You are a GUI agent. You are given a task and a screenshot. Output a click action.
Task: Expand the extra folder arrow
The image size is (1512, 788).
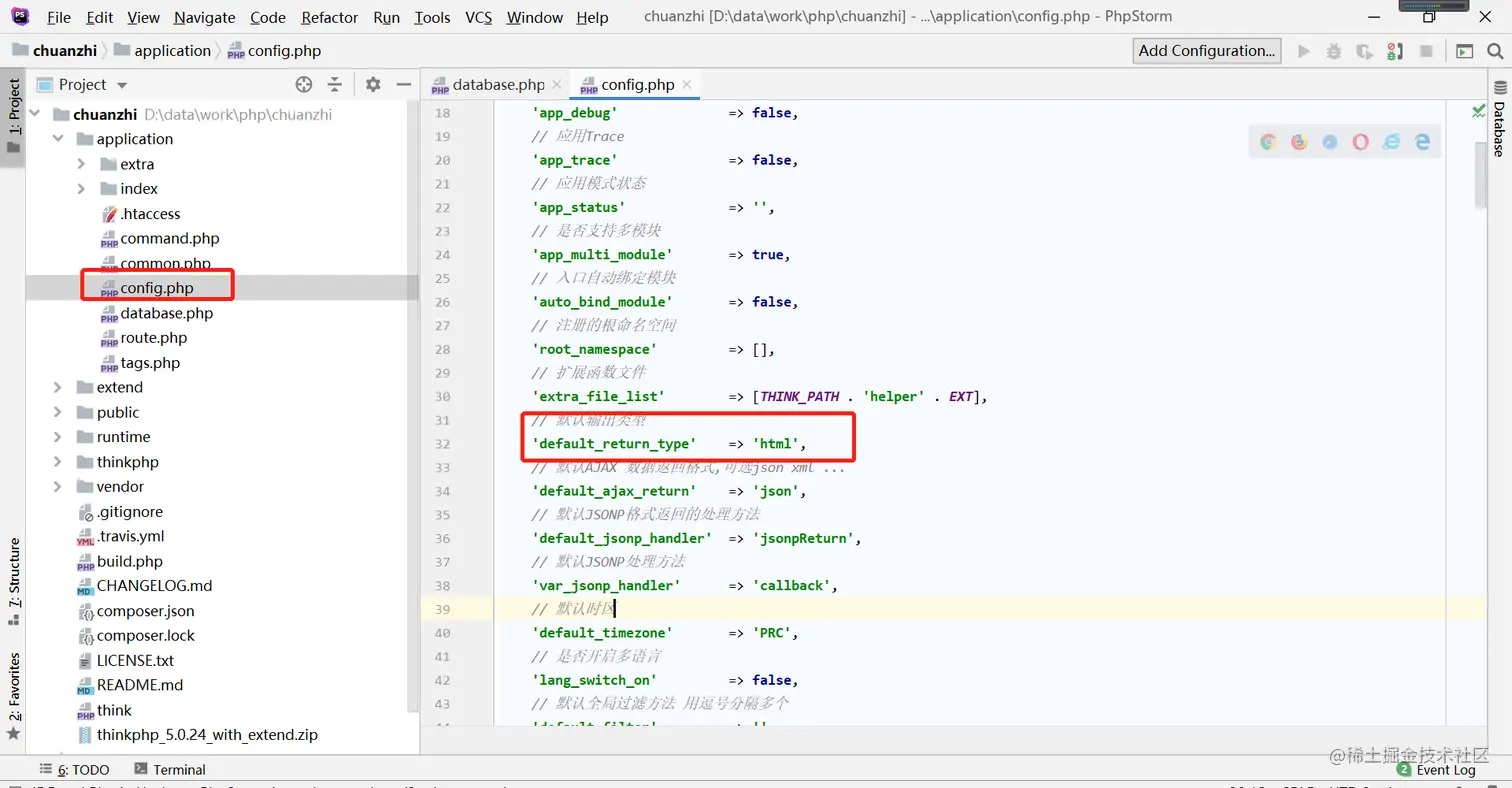pos(82,164)
